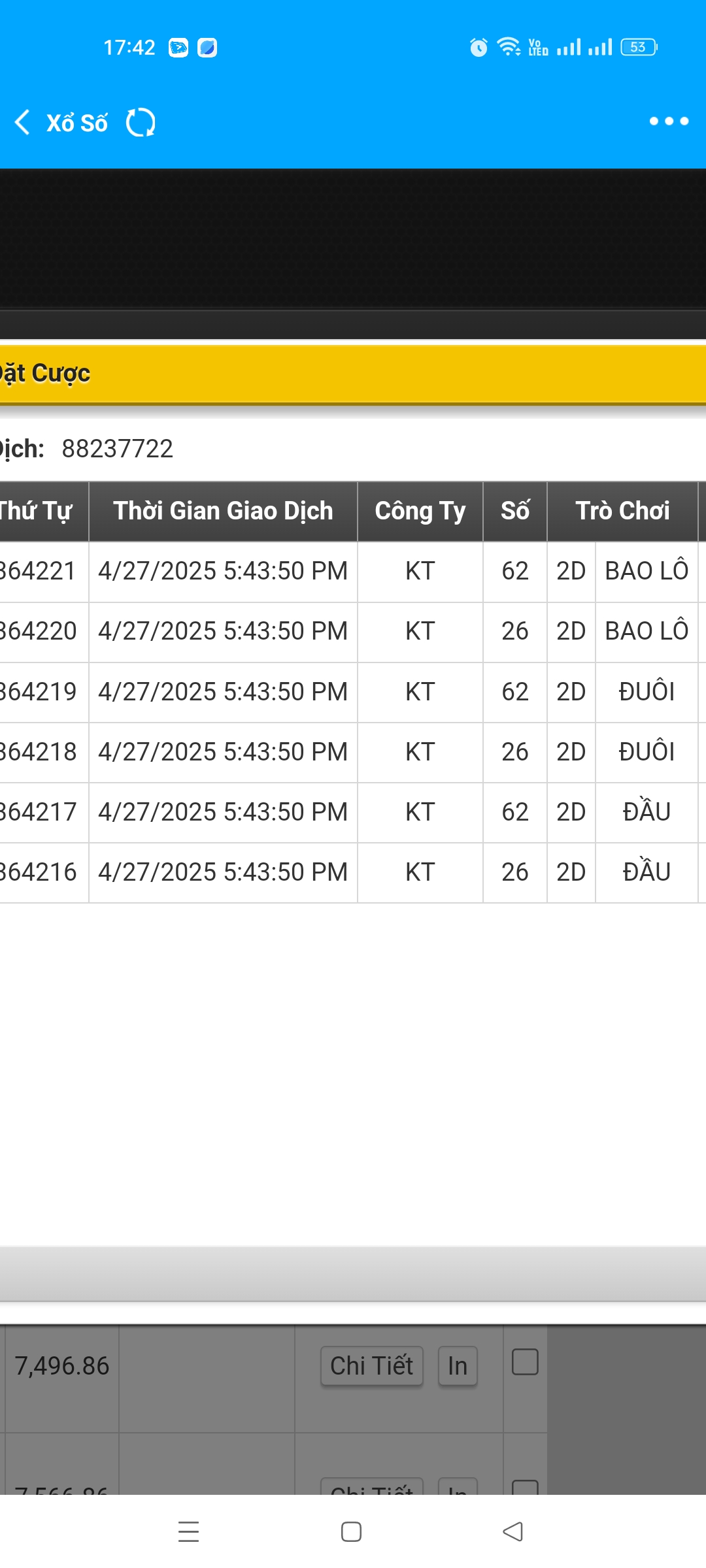Tap the alarm clock status icon
This screenshot has width=706, height=1568.
pos(479,48)
